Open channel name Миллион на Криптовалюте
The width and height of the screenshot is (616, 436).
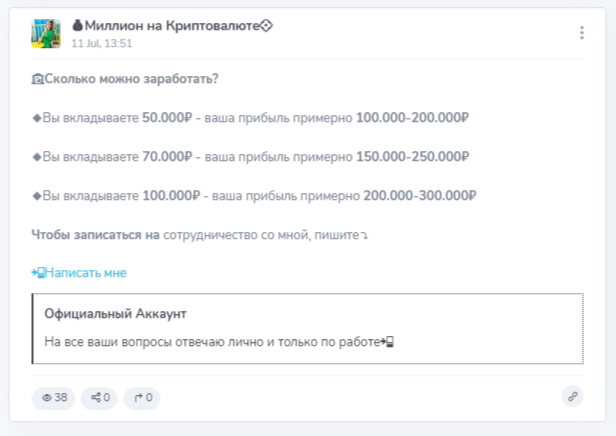click(172, 26)
